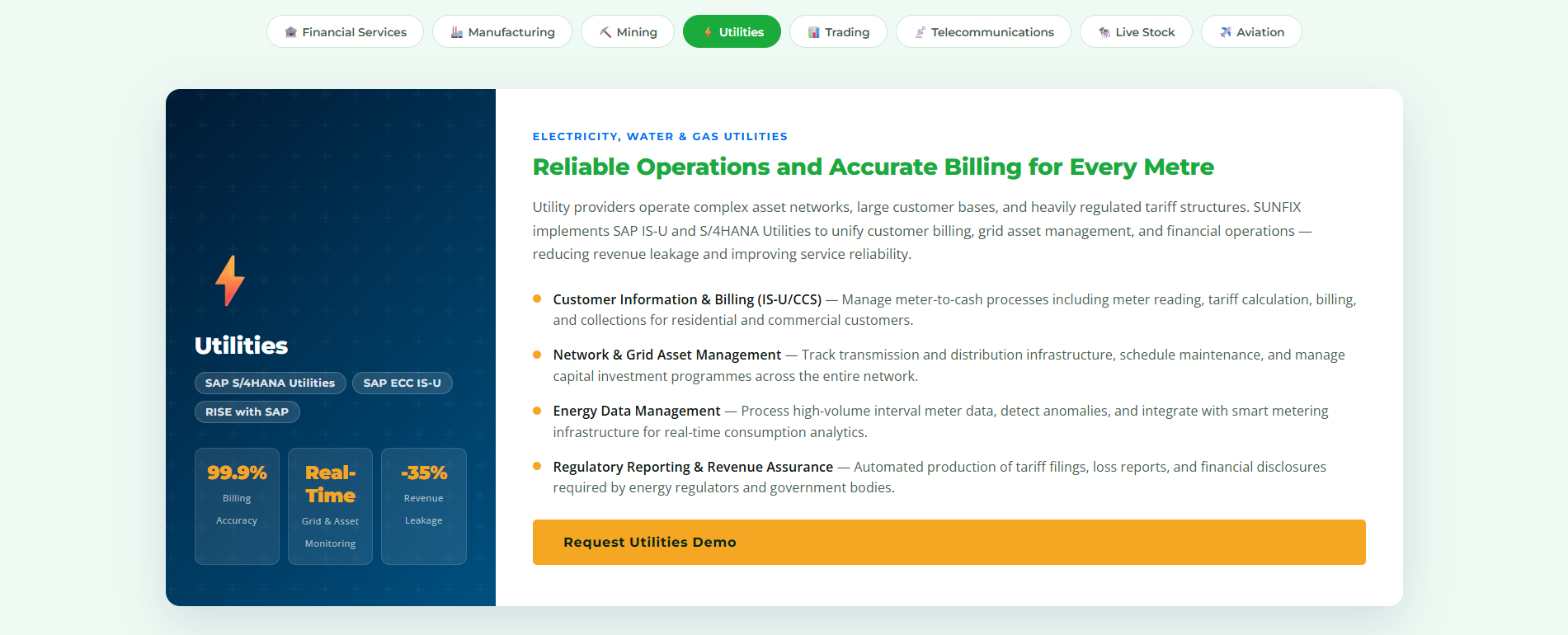This screenshot has width=1568, height=635.
Task: Click the 'Energy Data Management' bullet text
Action: click(x=637, y=411)
